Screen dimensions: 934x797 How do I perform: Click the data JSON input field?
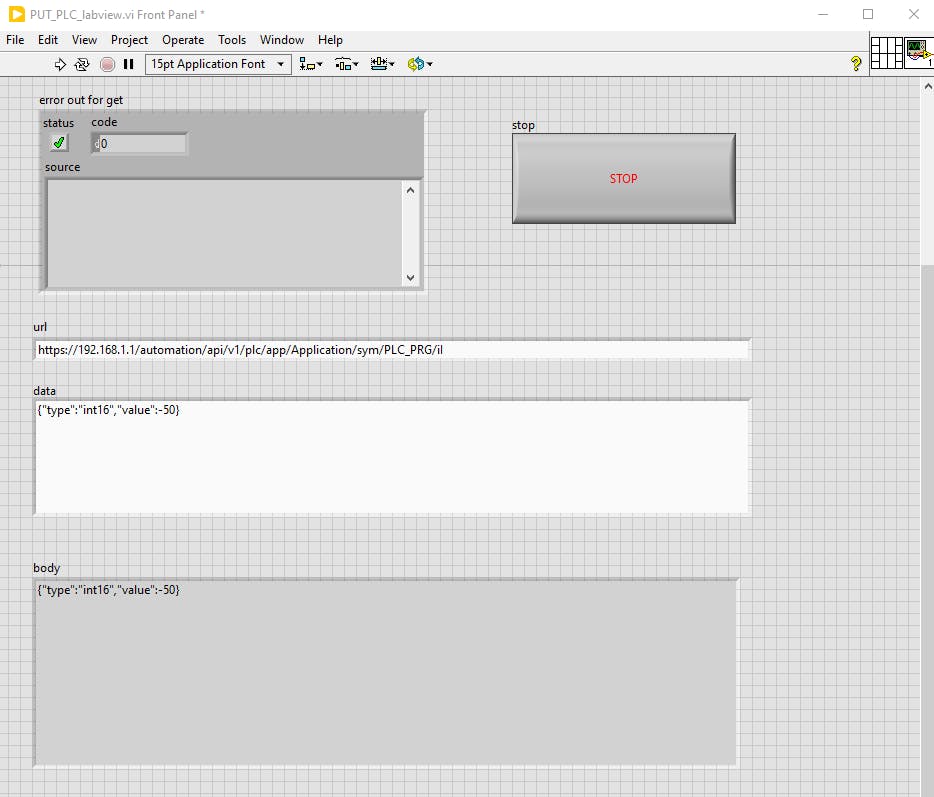tap(391, 456)
